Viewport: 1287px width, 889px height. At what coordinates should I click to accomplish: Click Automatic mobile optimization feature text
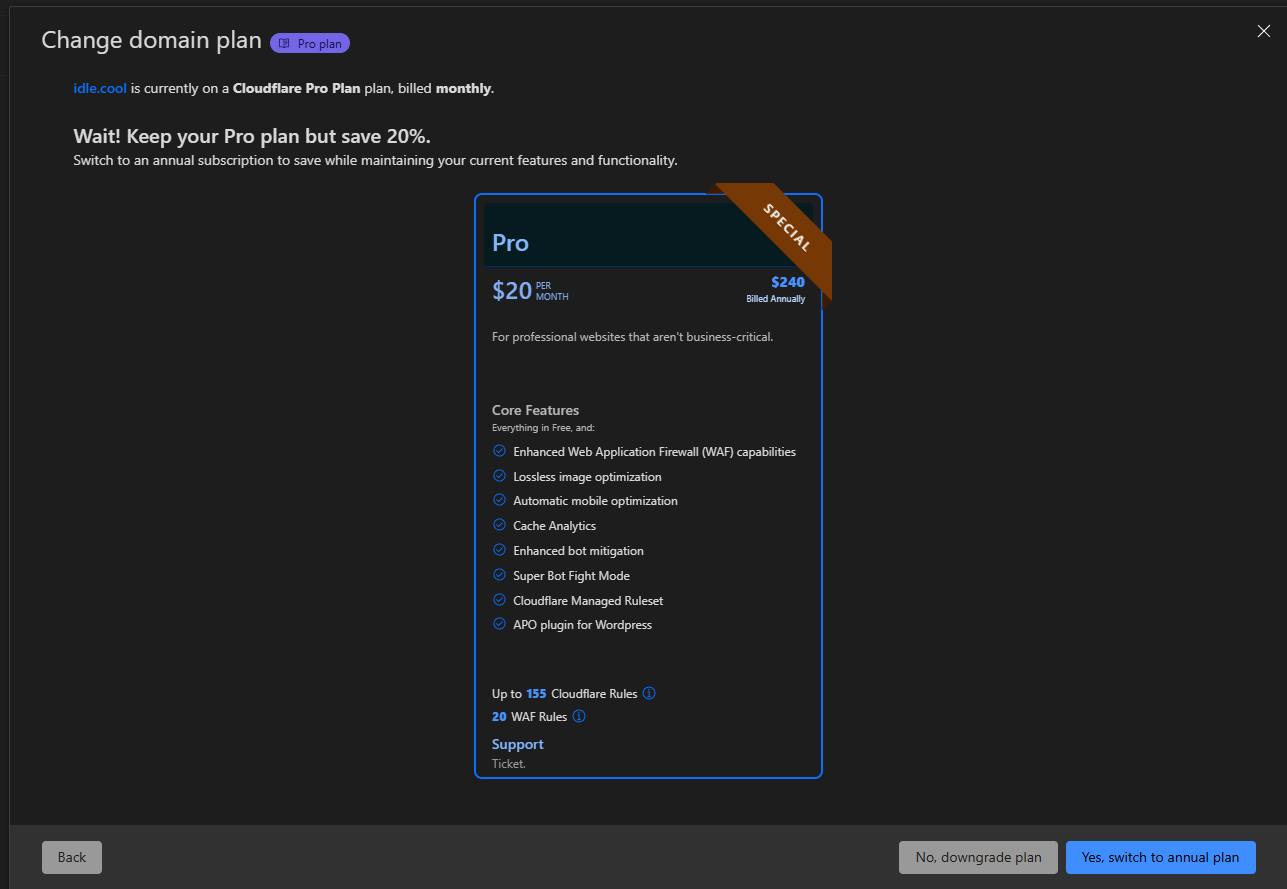(595, 501)
